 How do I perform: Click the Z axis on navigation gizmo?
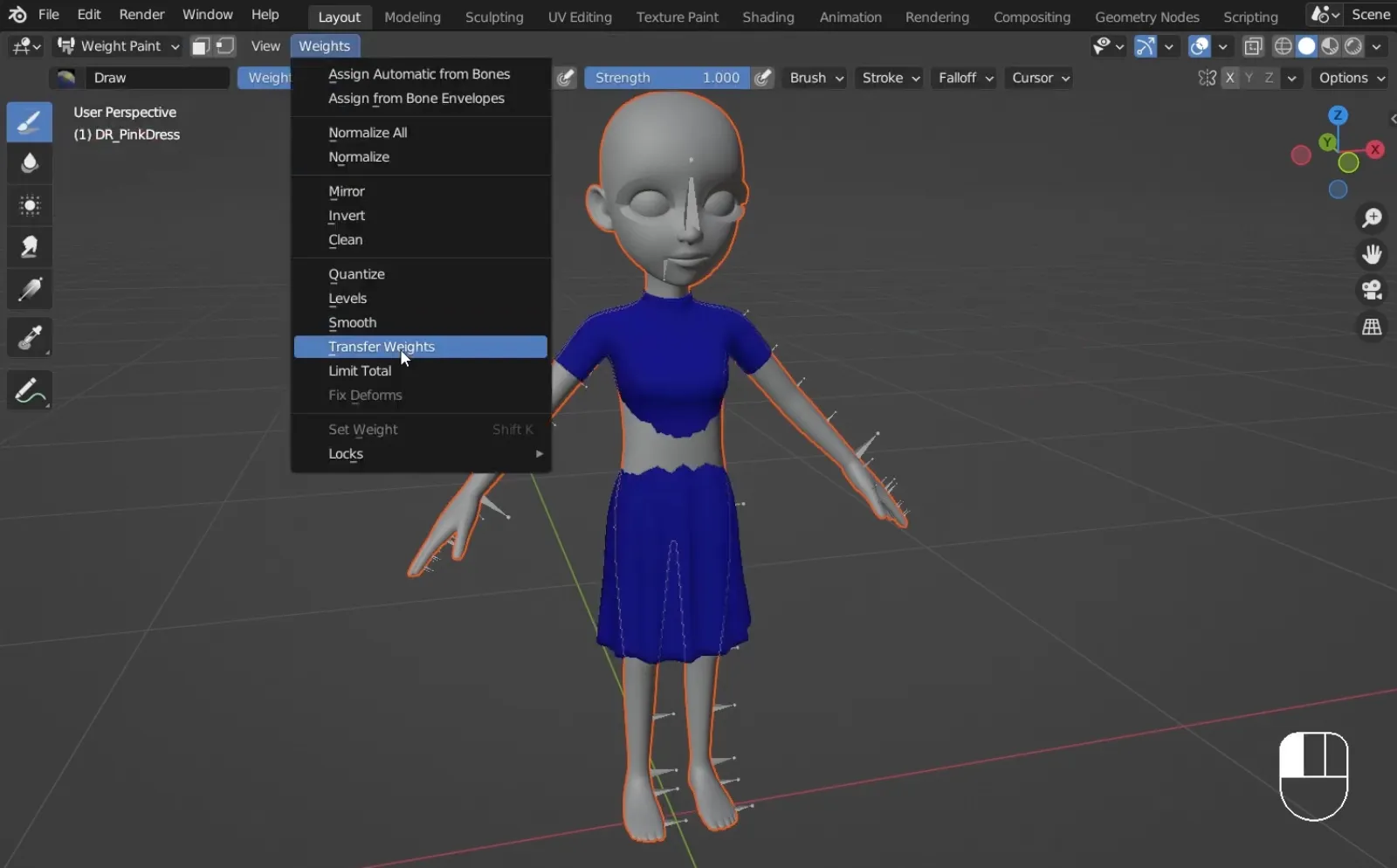1338,114
